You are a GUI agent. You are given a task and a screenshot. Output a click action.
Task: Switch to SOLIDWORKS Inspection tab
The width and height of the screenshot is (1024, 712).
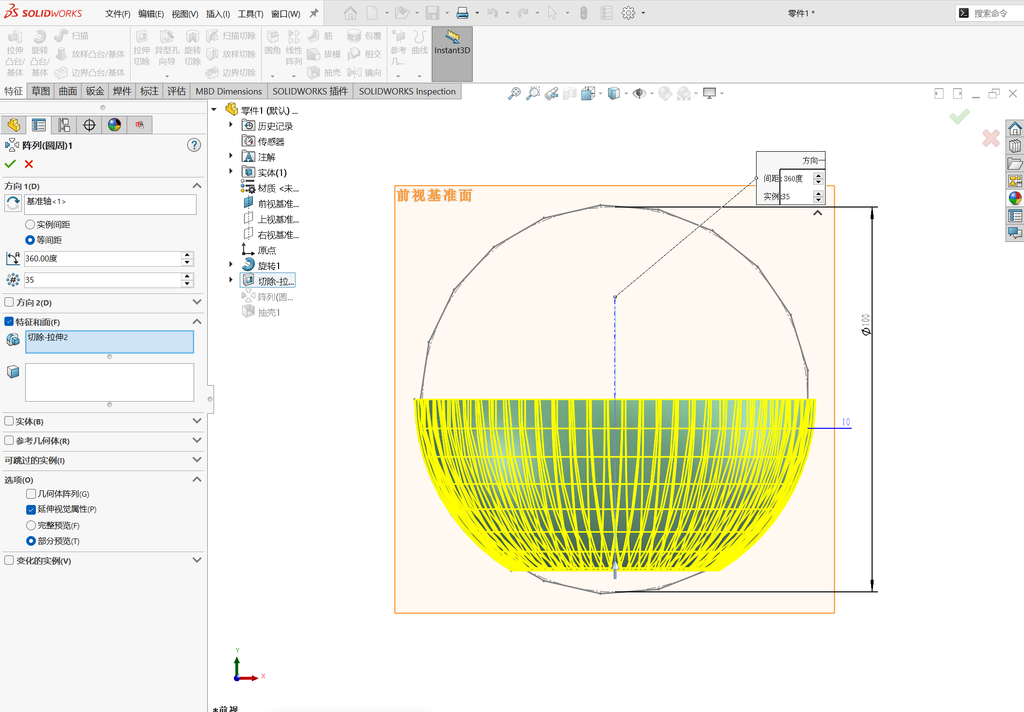coord(407,91)
